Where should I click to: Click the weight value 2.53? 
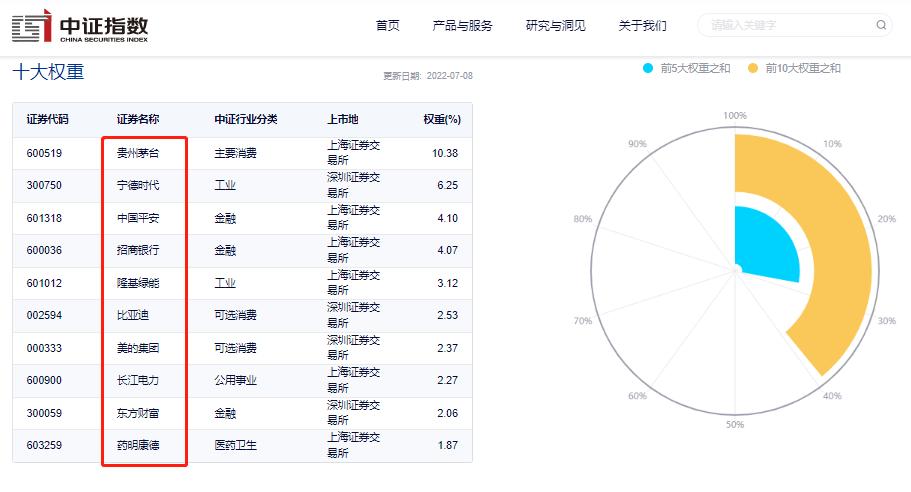pos(447,315)
